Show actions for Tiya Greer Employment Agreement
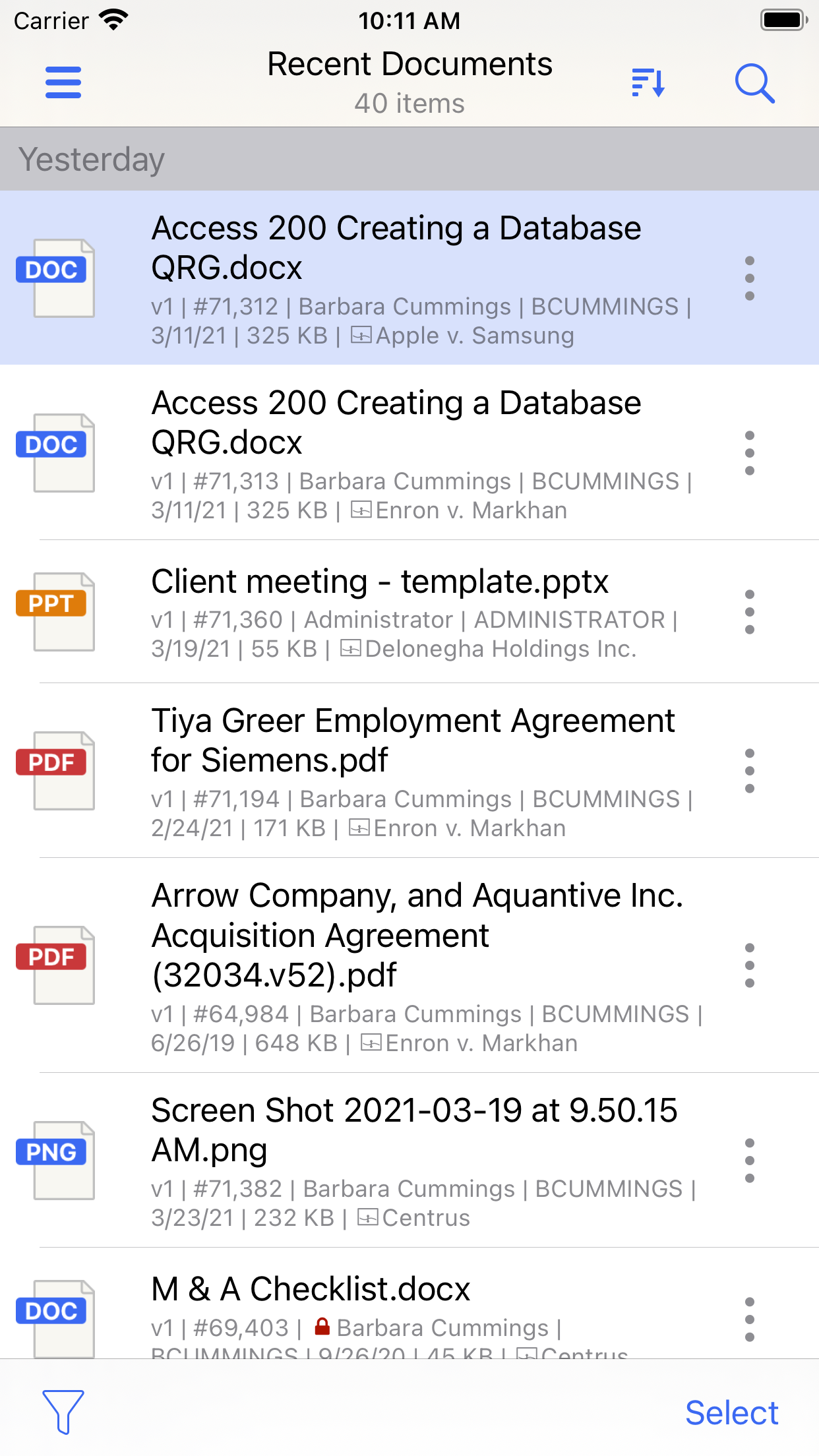819x1456 pixels. (750, 771)
